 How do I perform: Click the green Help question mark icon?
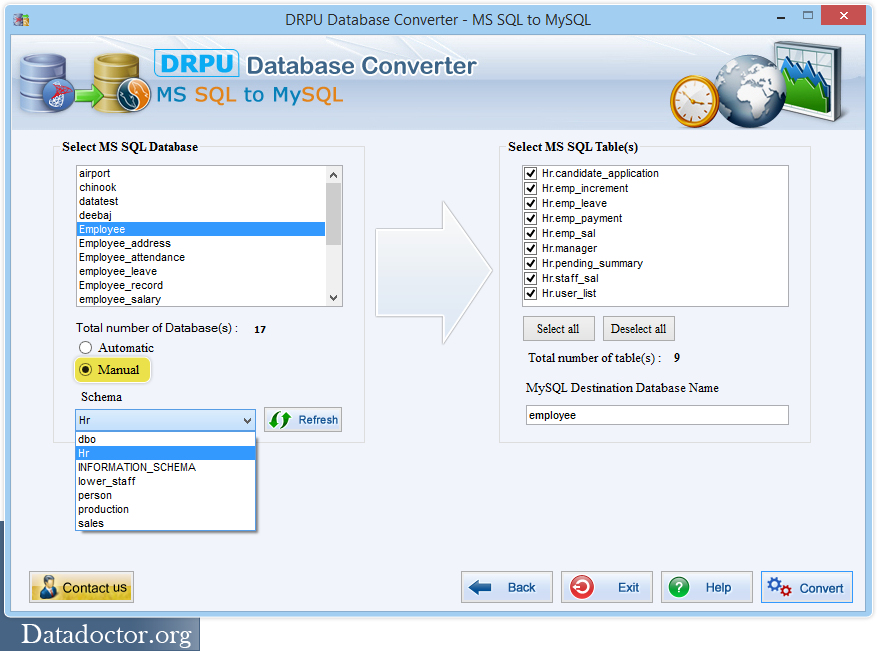679,587
